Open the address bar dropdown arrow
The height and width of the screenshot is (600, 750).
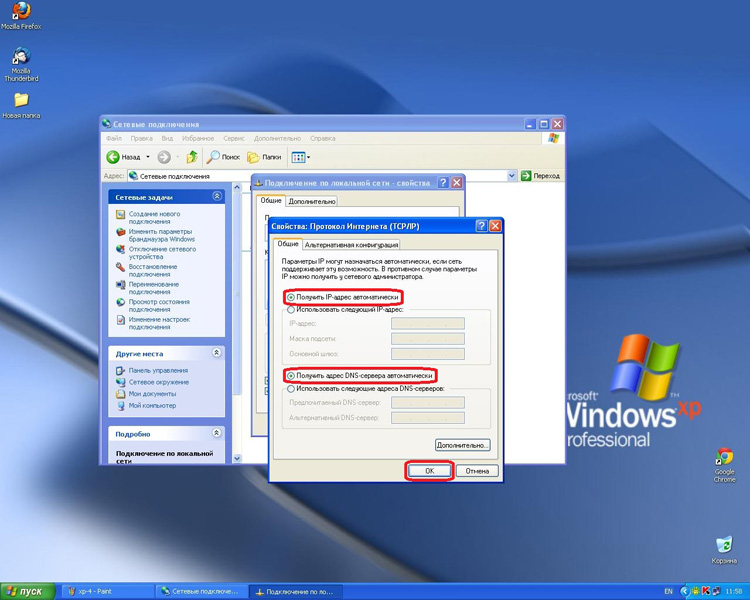512,176
